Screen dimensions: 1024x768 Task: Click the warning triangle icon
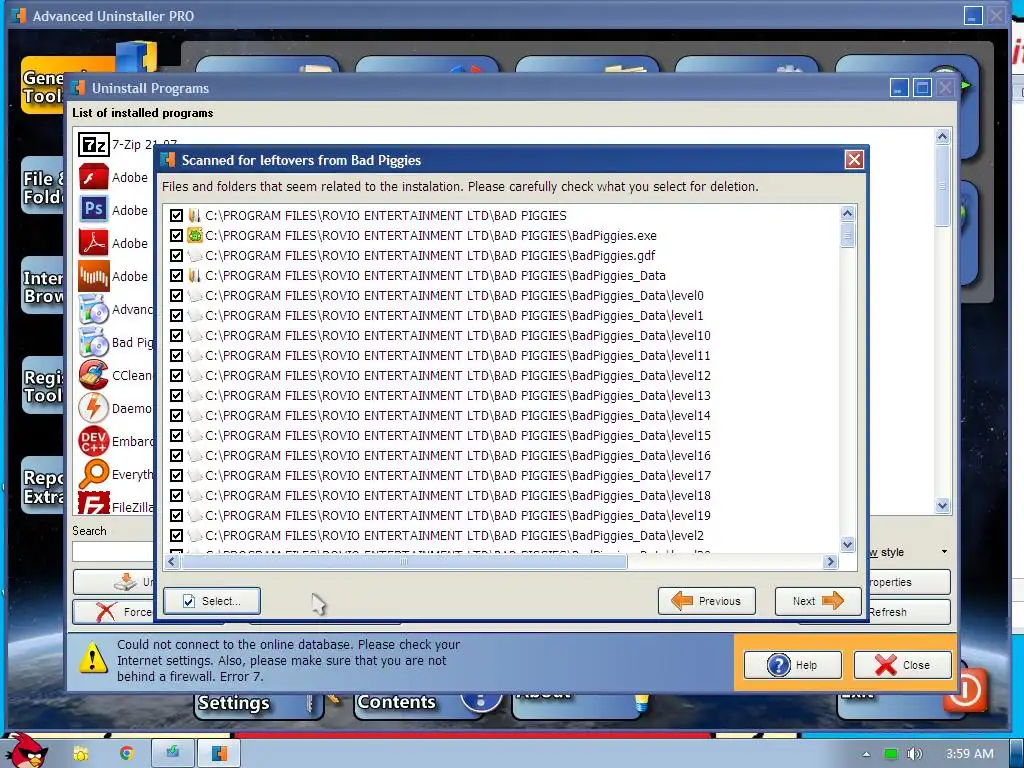tap(93, 658)
